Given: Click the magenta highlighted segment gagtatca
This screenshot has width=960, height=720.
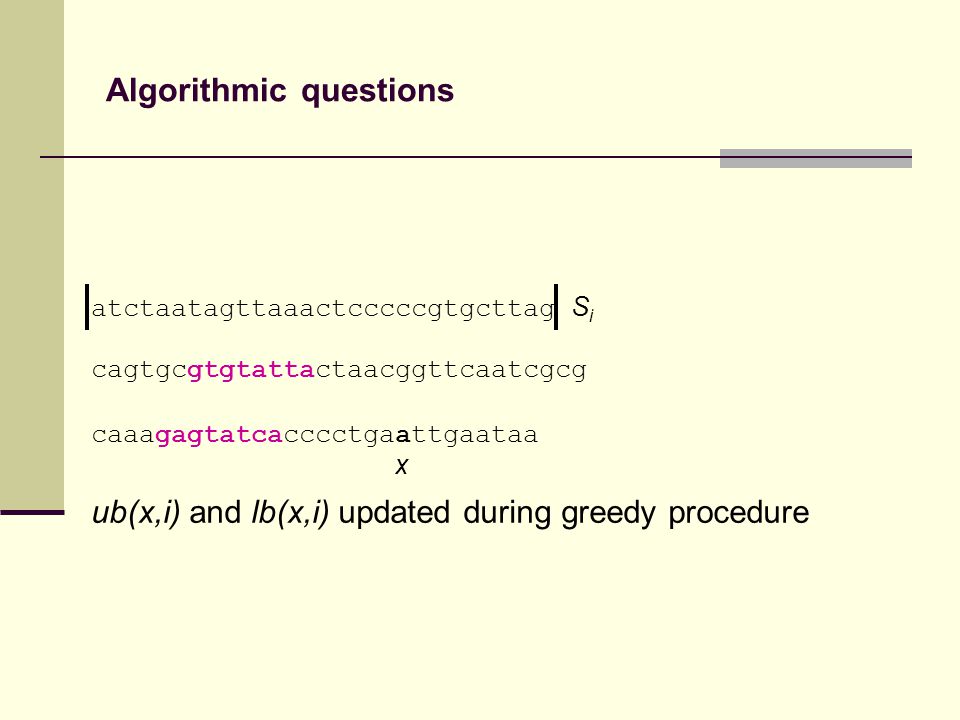Looking at the screenshot, I should point(219,435).
